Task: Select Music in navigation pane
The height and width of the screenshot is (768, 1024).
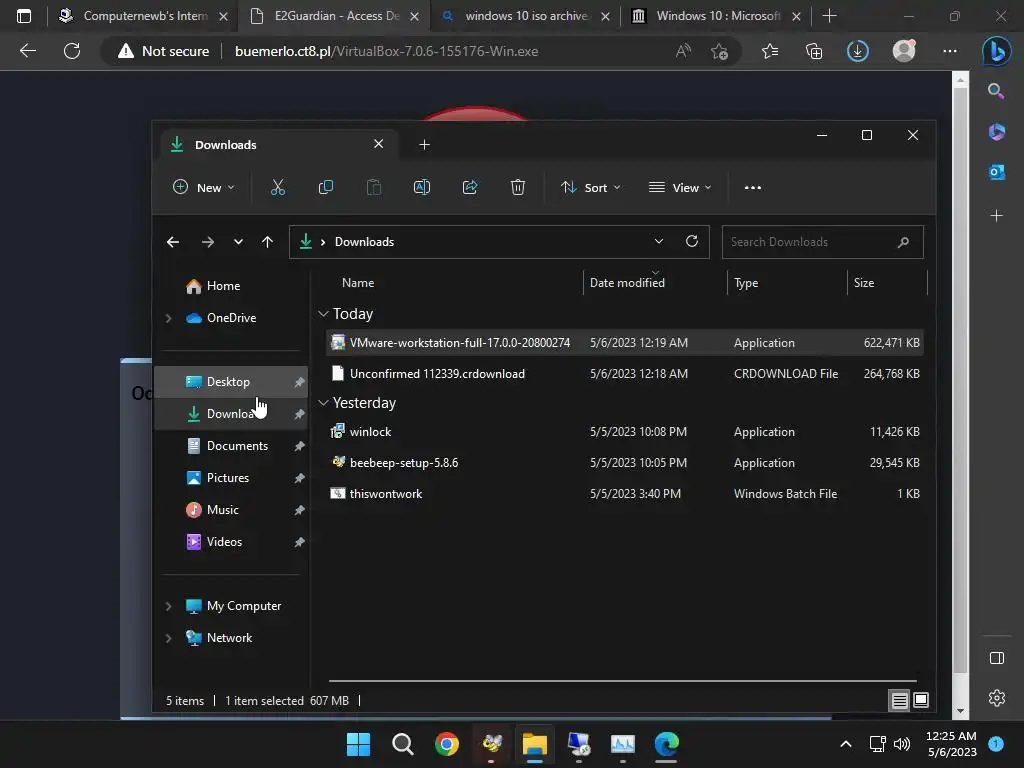Action: (x=231, y=510)
